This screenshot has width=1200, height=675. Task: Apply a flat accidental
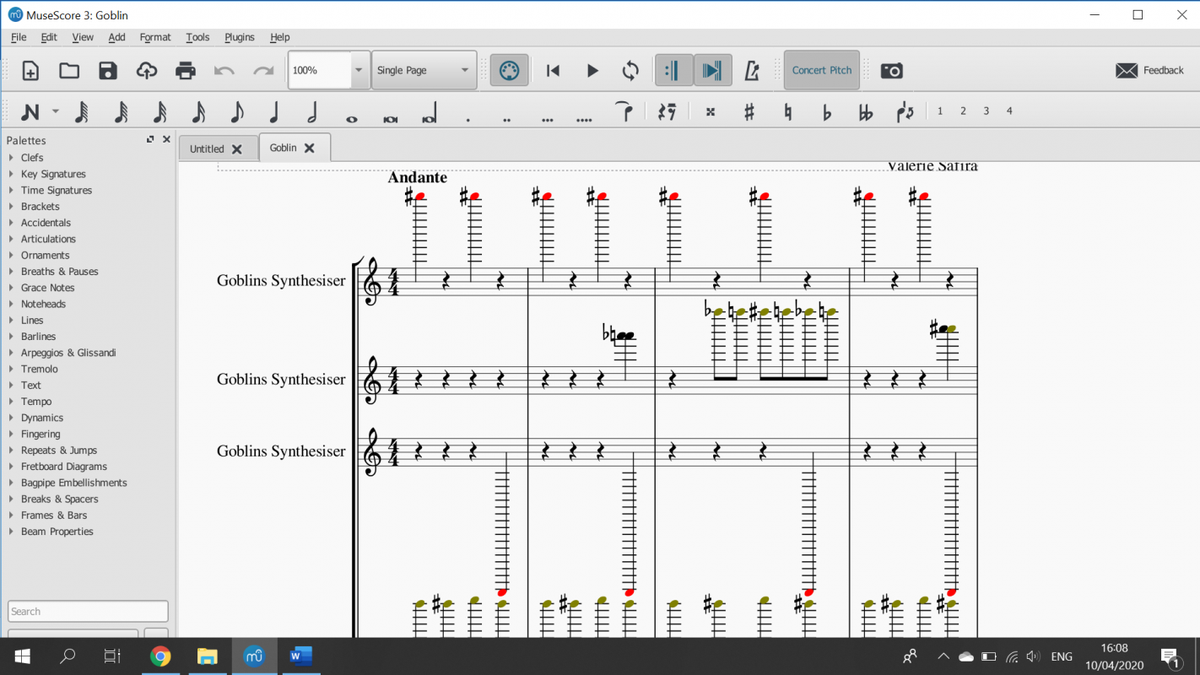point(826,111)
